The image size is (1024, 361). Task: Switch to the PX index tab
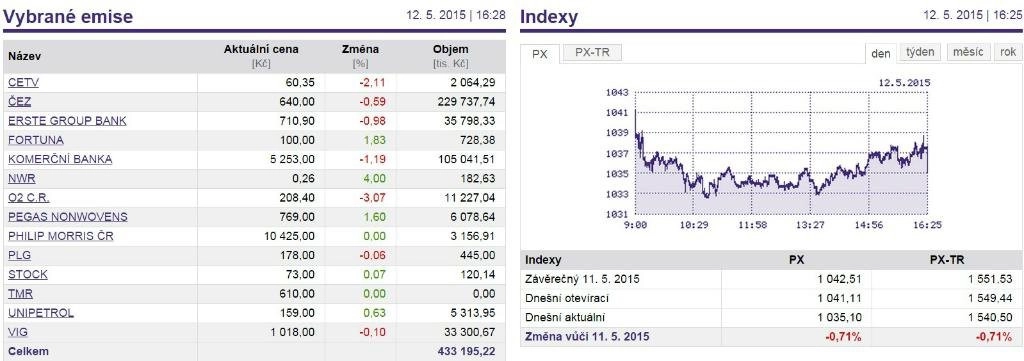(x=539, y=54)
